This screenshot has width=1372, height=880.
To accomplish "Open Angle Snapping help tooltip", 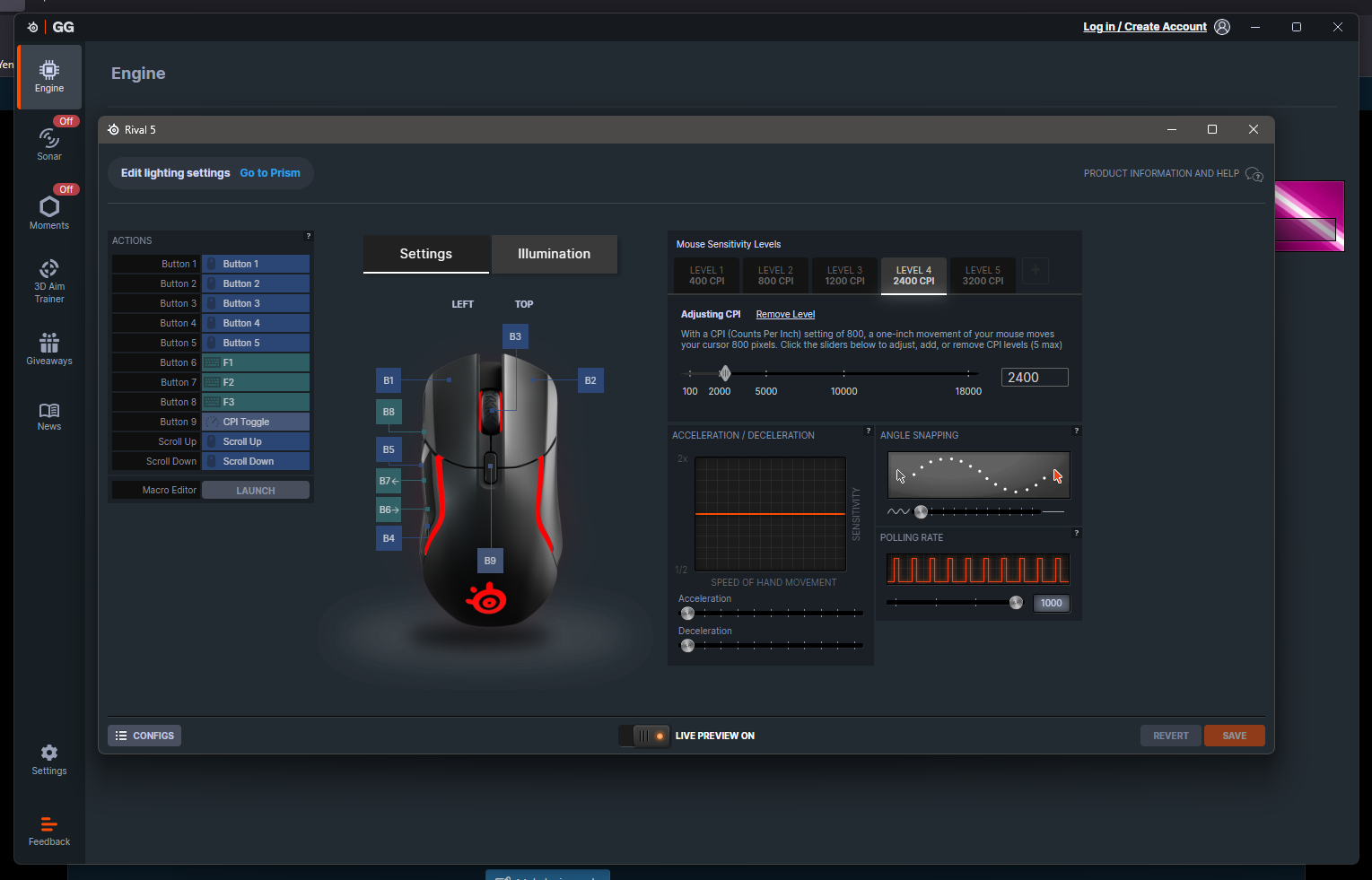I will pyautogui.click(x=1076, y=431).
